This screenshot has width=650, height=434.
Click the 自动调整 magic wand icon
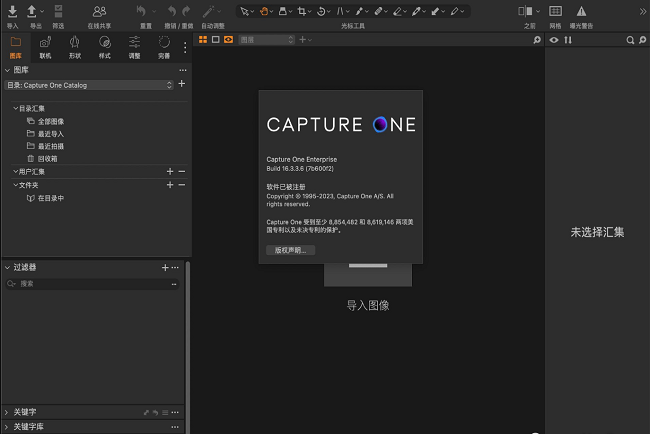[208, 11]
